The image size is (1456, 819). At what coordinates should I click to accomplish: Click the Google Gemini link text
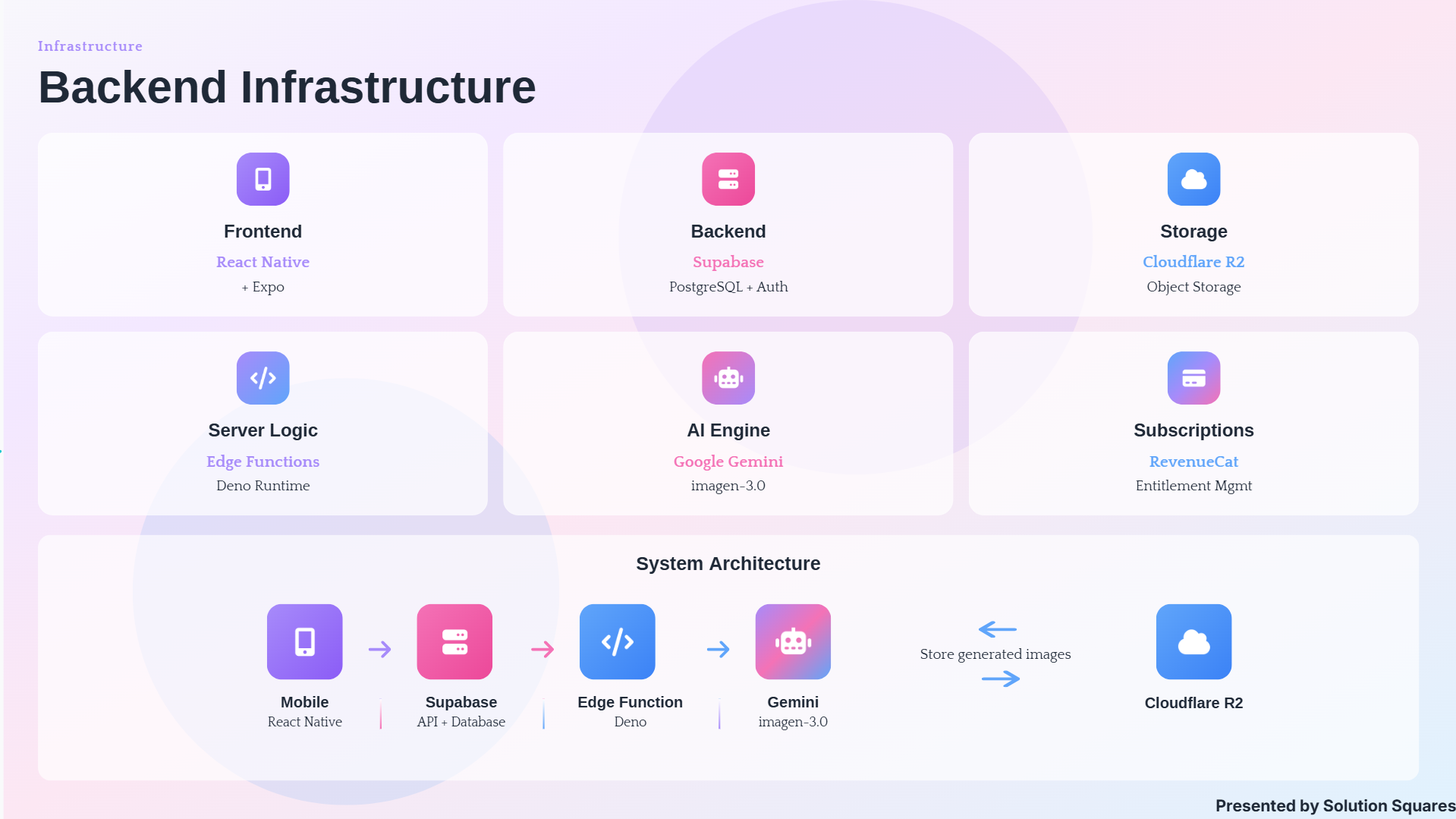coord(728,461)
